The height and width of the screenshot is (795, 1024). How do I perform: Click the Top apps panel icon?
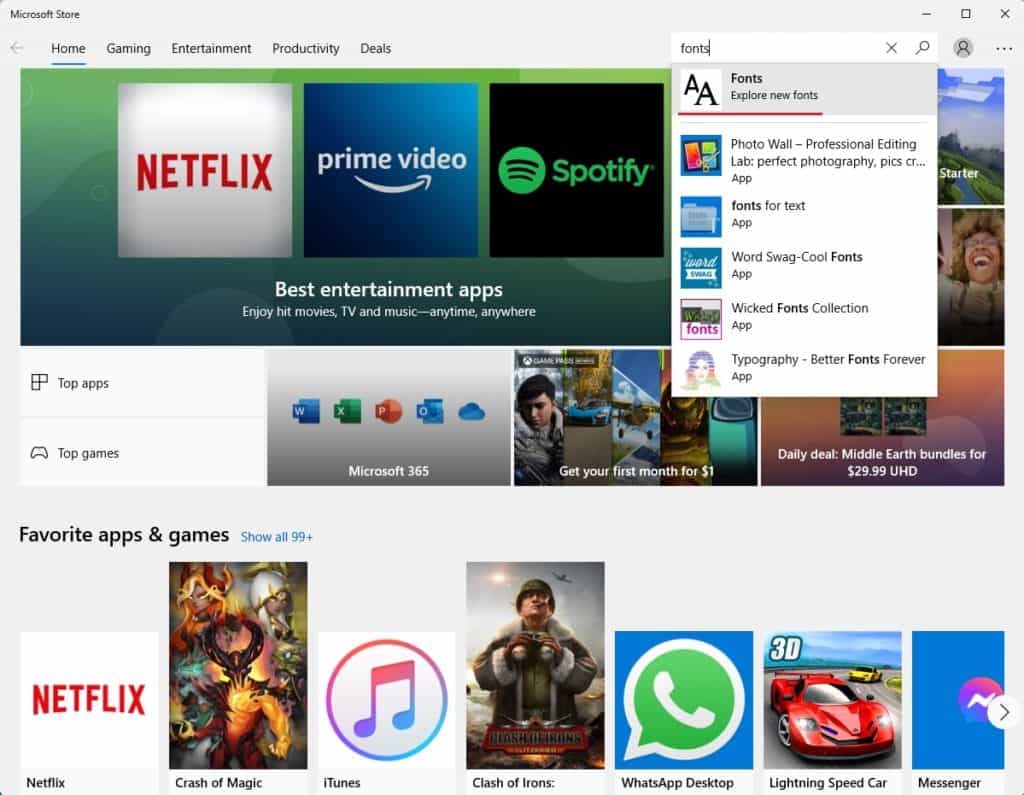40,382
